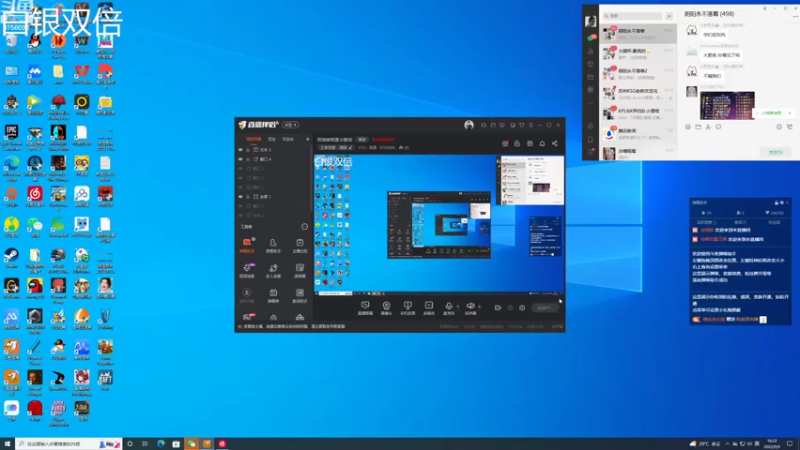800x450 pixels.
Task: Click share icon above streaming preview
Action: click(x=555, y=143)
